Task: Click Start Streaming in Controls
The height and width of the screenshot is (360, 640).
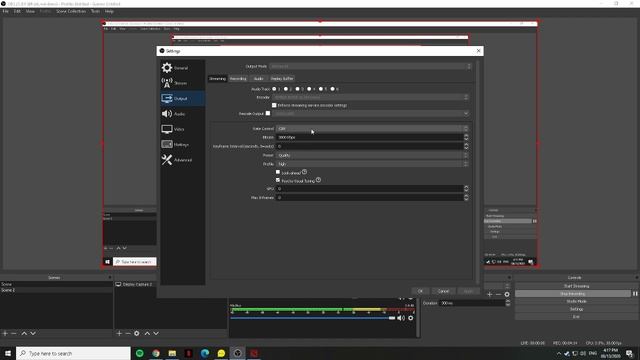Action: [576, 286]
